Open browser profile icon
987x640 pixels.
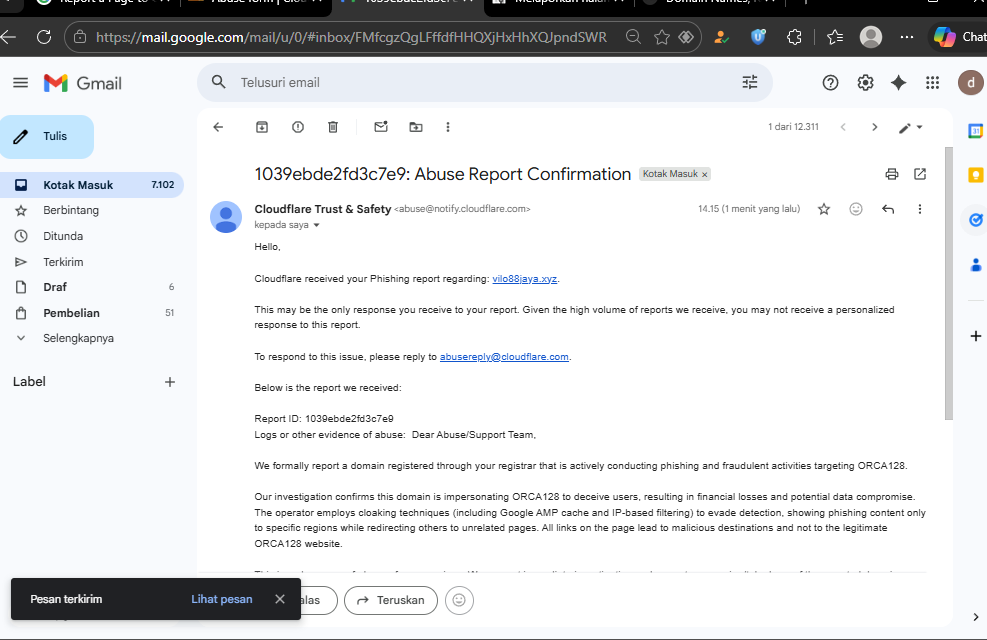pyautogui.click(x=871, y=37)
